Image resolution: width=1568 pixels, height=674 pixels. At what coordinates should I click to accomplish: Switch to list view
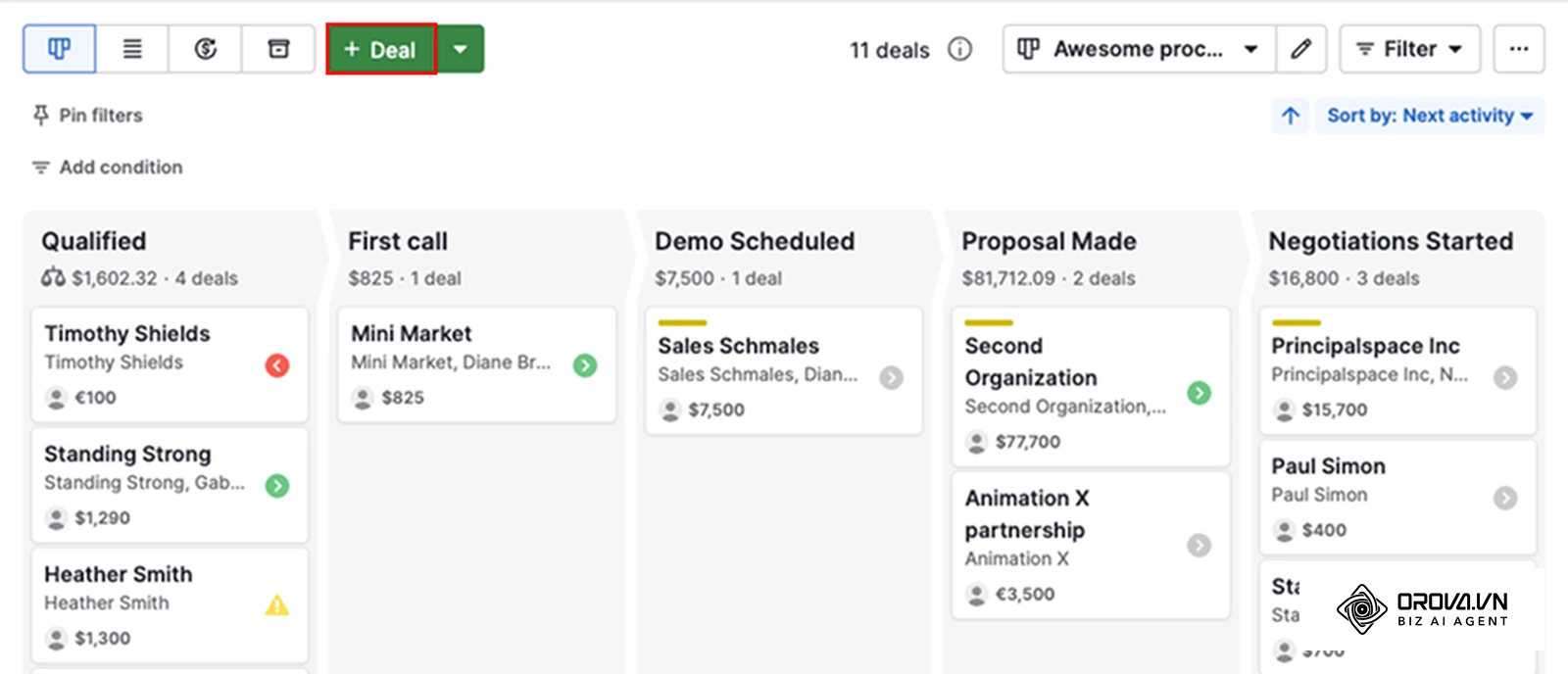[x=132, y=49]
